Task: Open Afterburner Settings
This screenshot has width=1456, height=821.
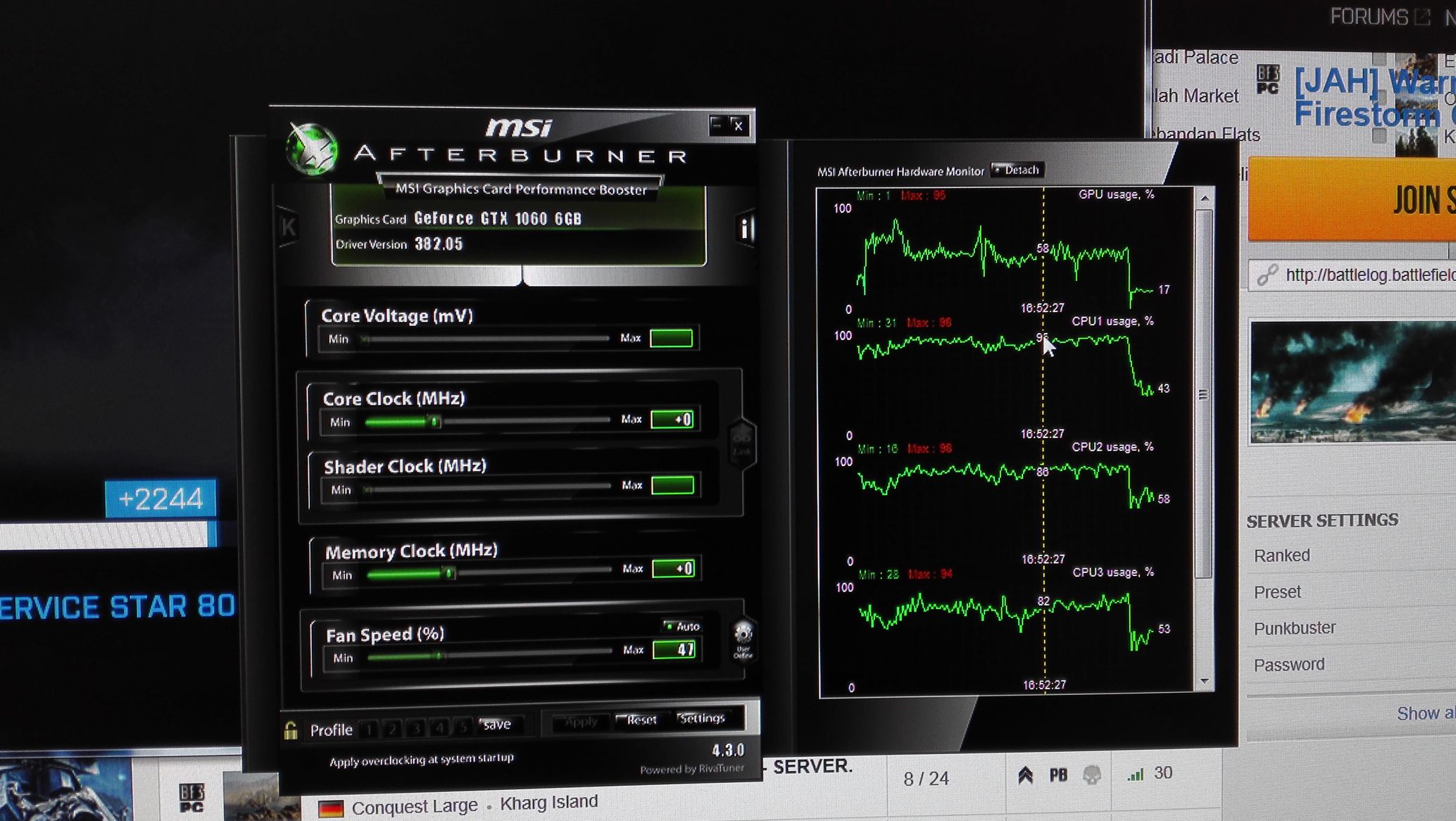Action: tap(701, 718)
